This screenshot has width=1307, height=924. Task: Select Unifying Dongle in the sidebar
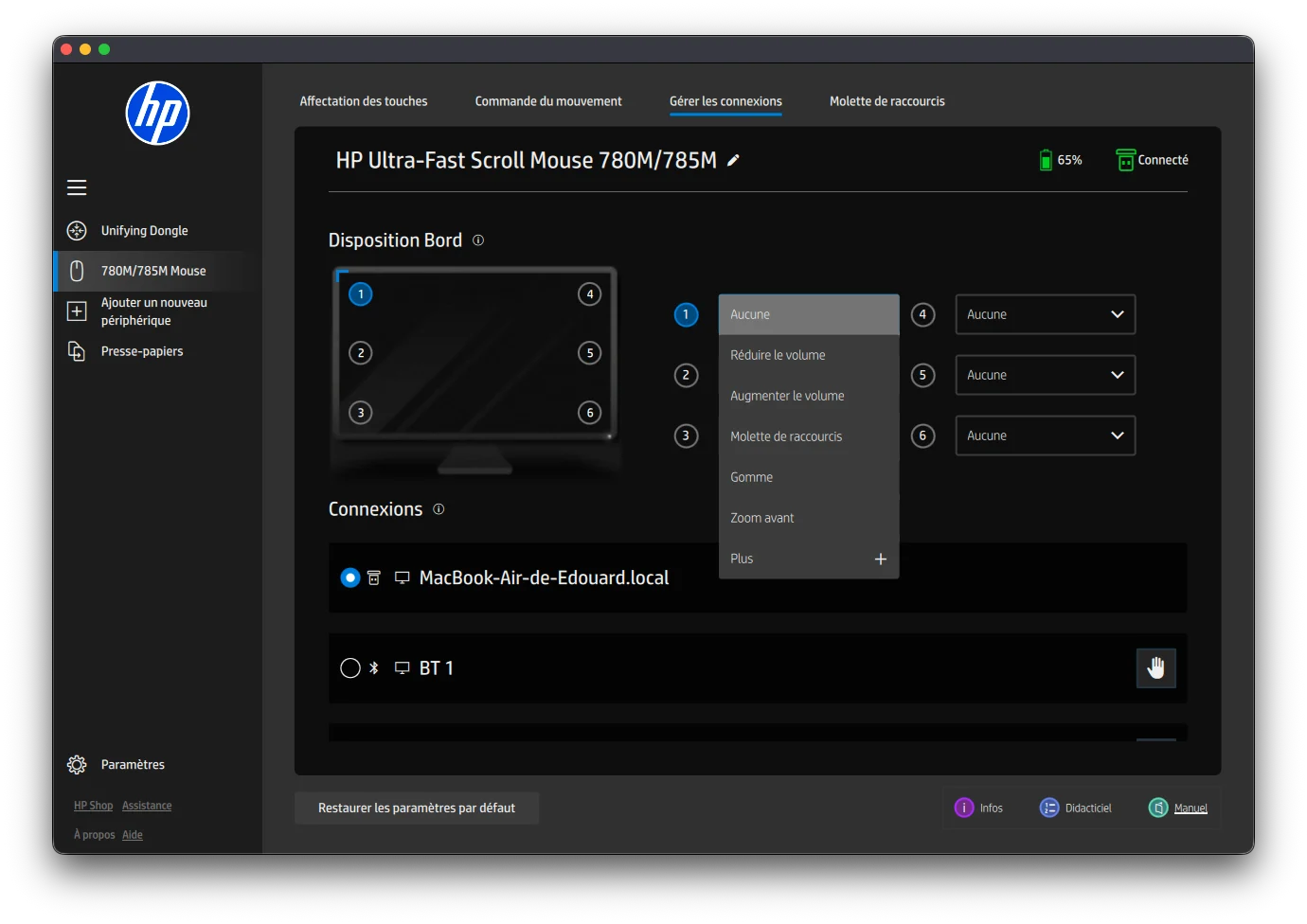(x=144, y=231)
